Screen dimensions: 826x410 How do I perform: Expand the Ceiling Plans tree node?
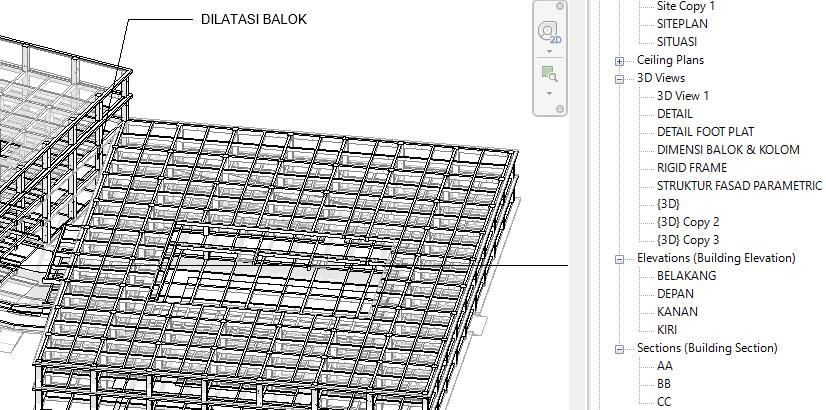click(x=620, y=61)
